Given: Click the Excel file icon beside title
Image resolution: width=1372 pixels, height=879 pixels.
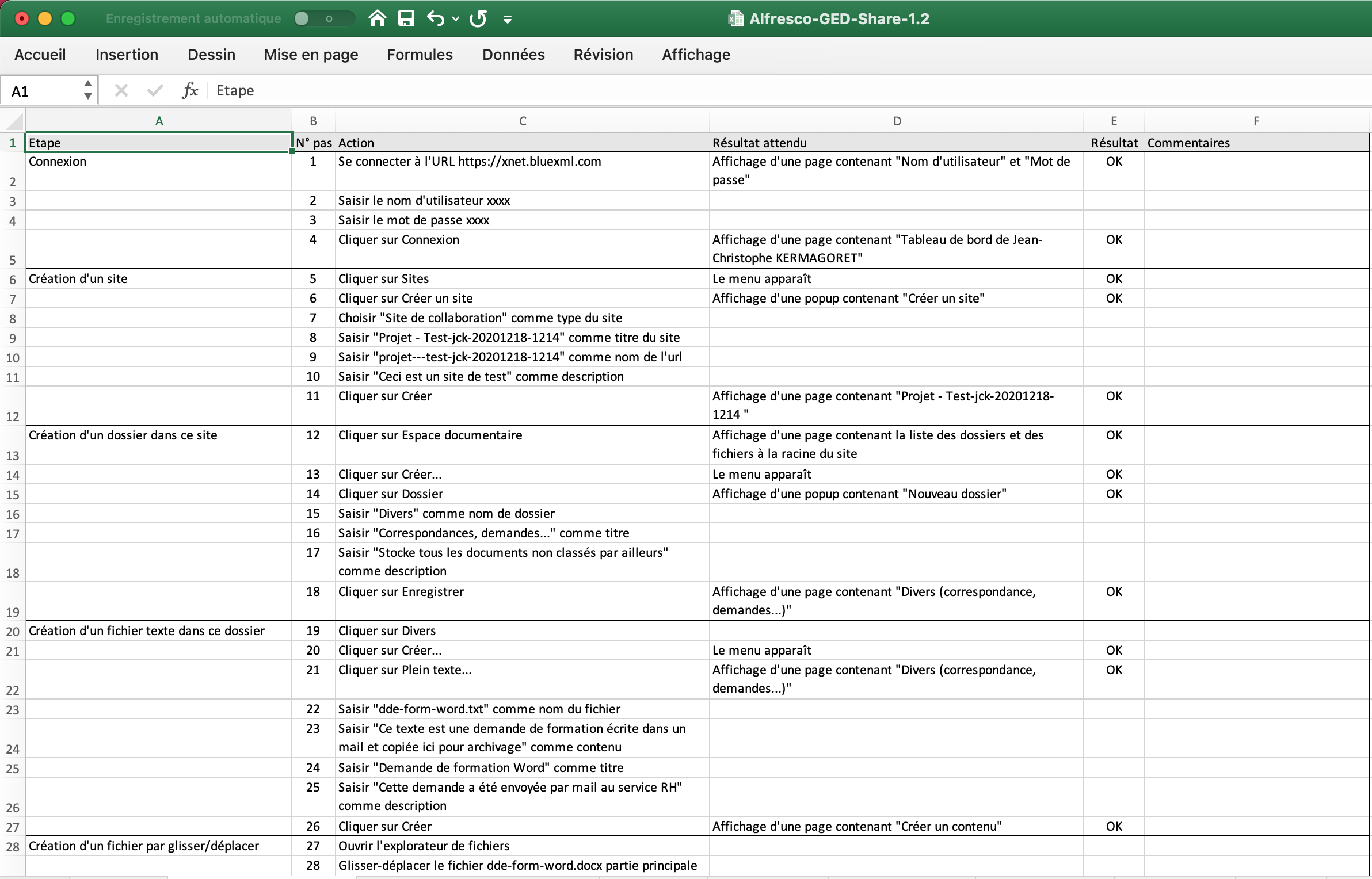Looking at the screenshot, I should coord(735,18).
